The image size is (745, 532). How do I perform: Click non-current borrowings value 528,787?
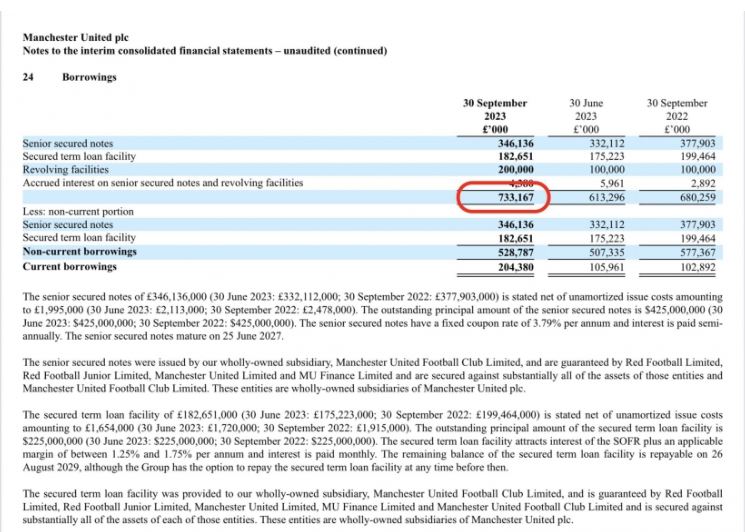516,252
